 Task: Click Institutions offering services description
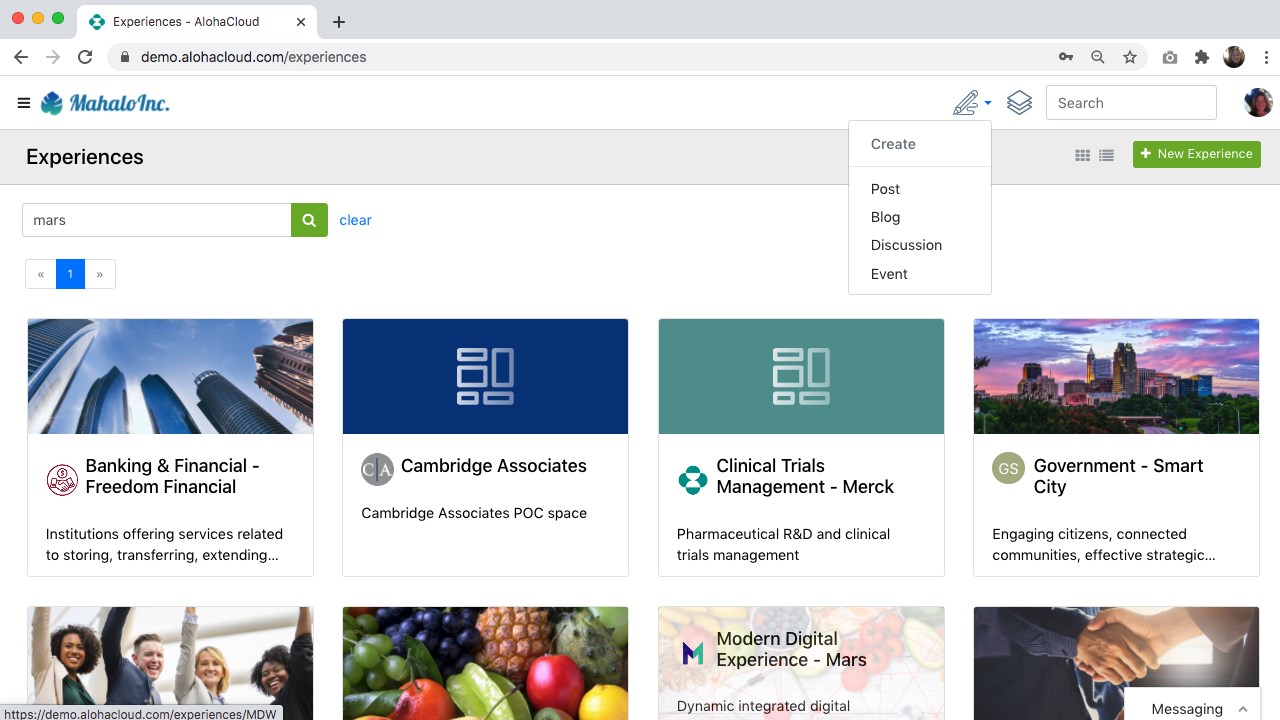(x=164, y=545)
